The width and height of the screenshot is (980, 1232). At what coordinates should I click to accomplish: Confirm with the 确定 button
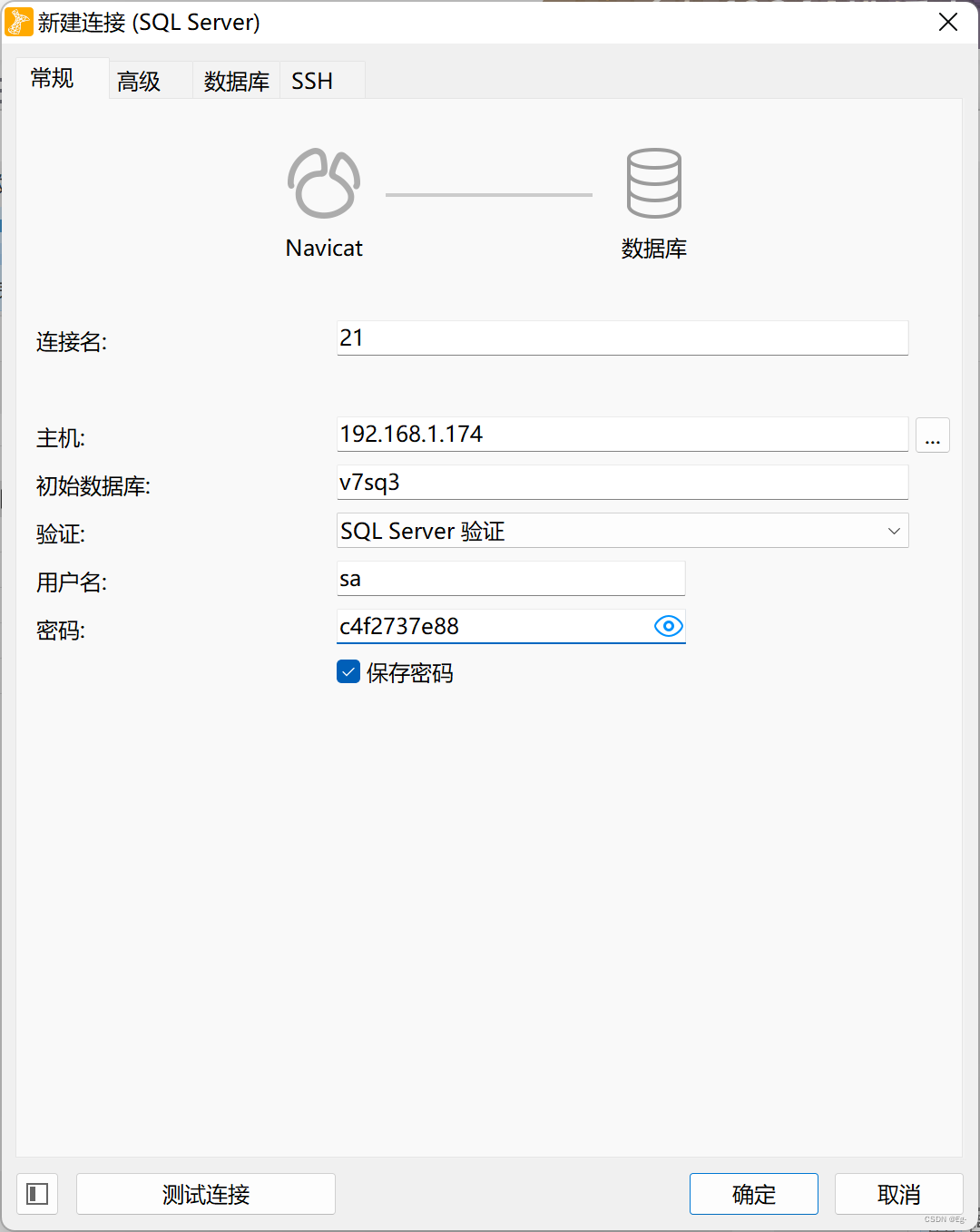pyautogui.click(x=754, y=1194)
